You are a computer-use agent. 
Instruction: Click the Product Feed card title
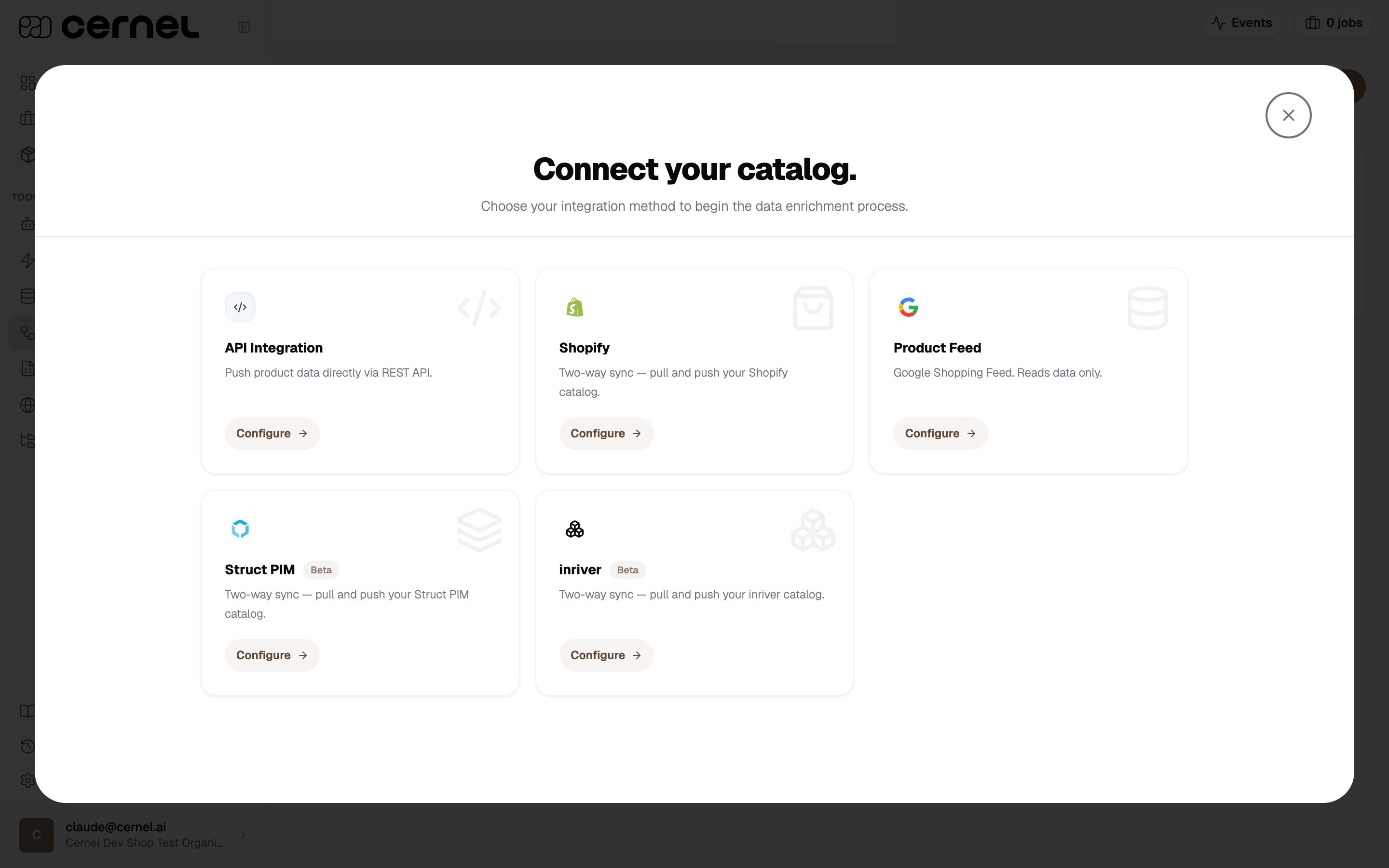pyautogui.click(x=937, y=348)
